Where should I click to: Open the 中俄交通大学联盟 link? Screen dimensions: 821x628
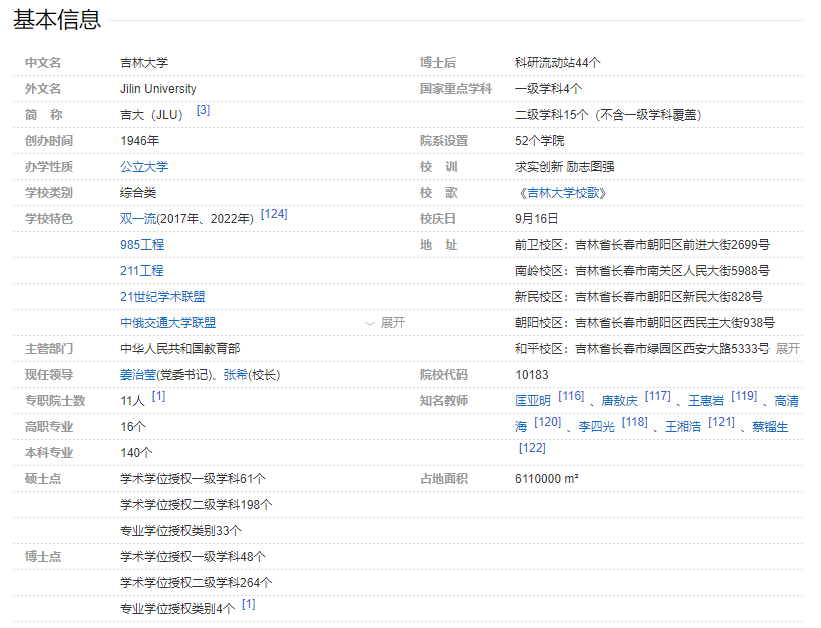168,323
